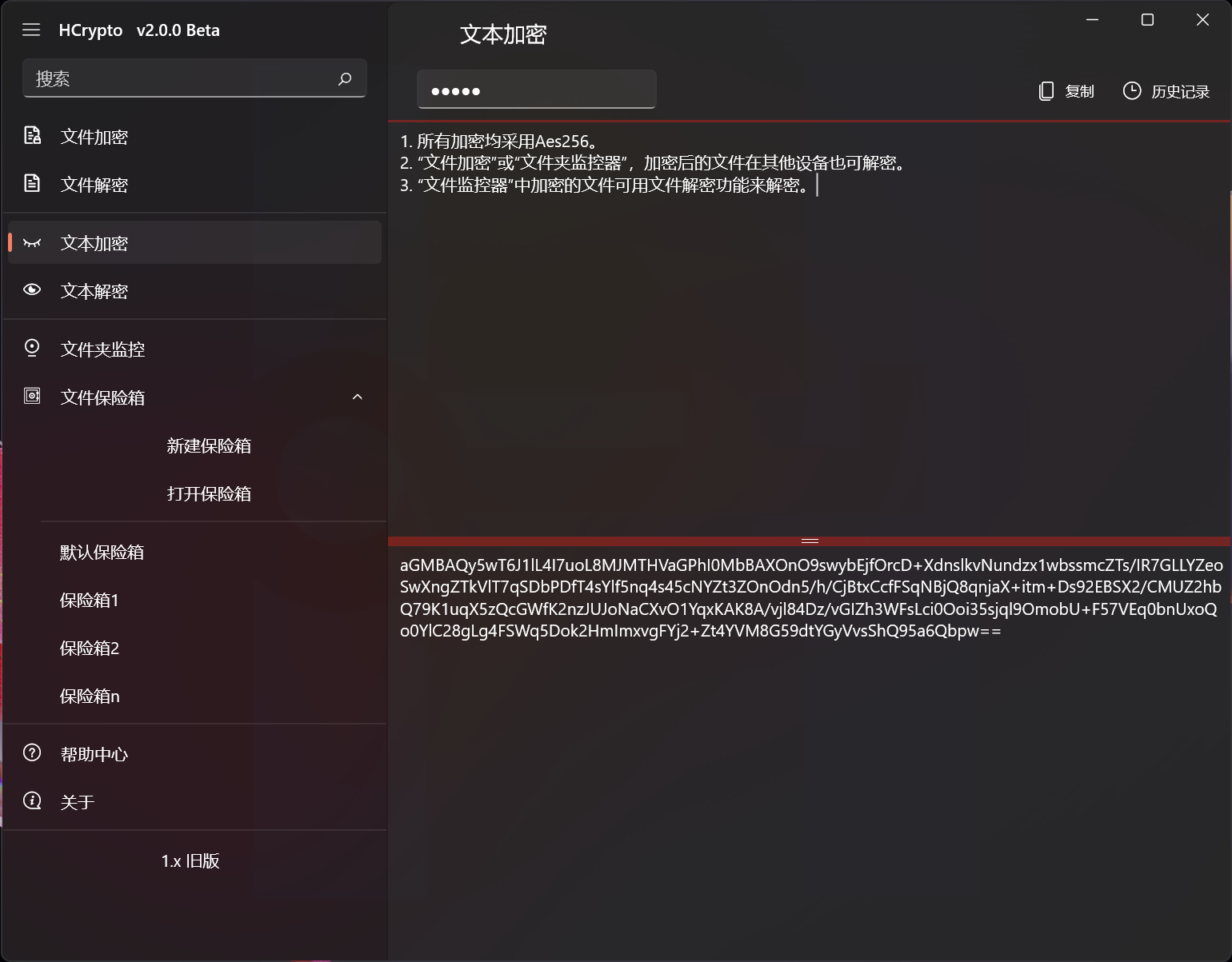Minimize the HCrypto window

(x=1092, y=20)
